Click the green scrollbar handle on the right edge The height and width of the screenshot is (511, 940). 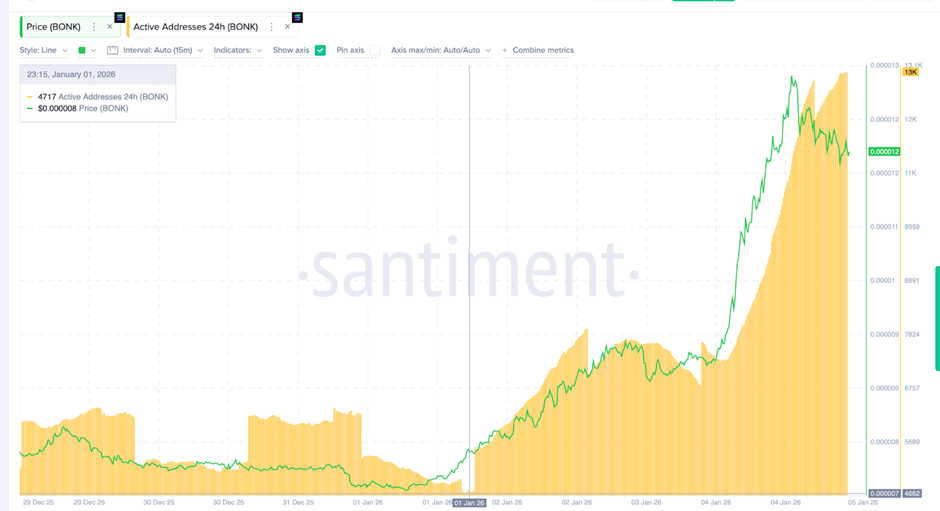[x=938, y=318]
